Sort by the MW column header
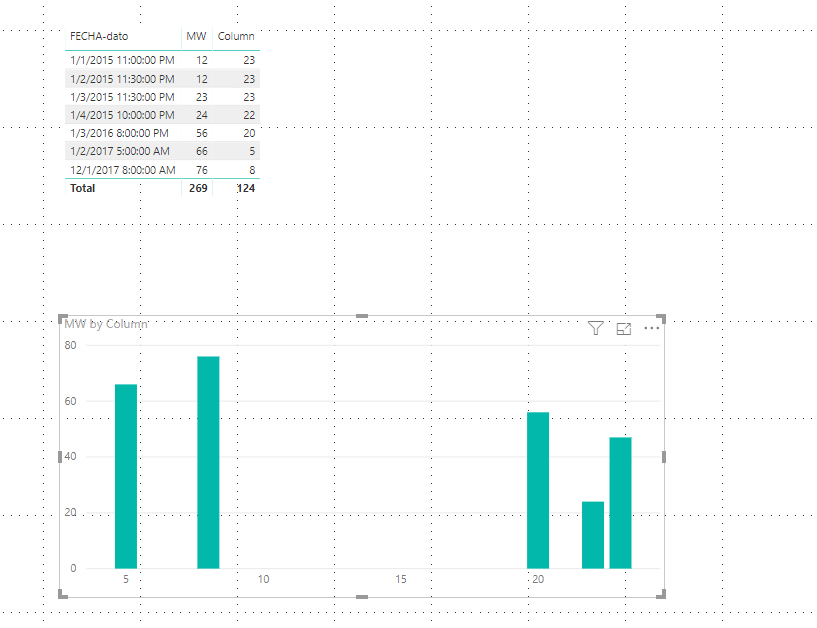 (196, 36)
